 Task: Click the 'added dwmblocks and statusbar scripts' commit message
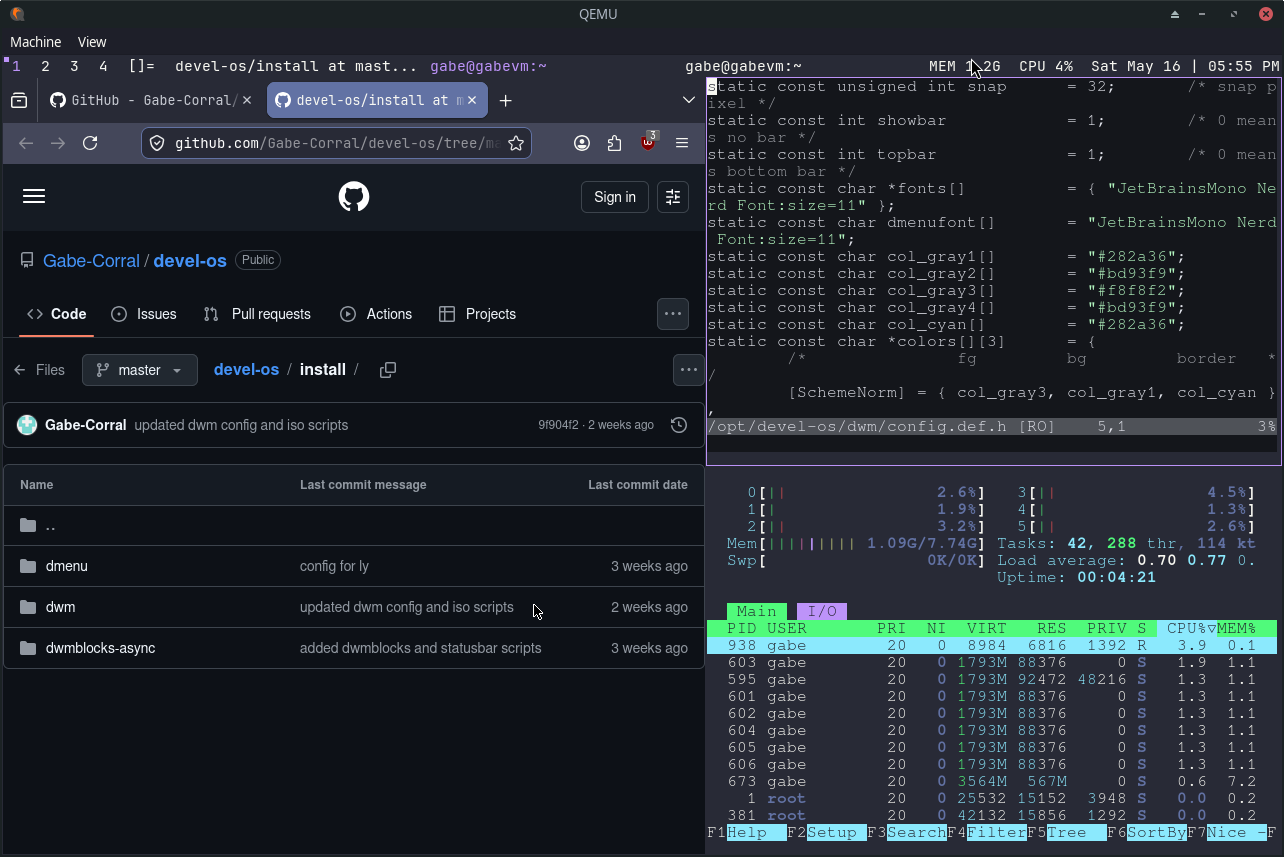[x=421, y=648]
